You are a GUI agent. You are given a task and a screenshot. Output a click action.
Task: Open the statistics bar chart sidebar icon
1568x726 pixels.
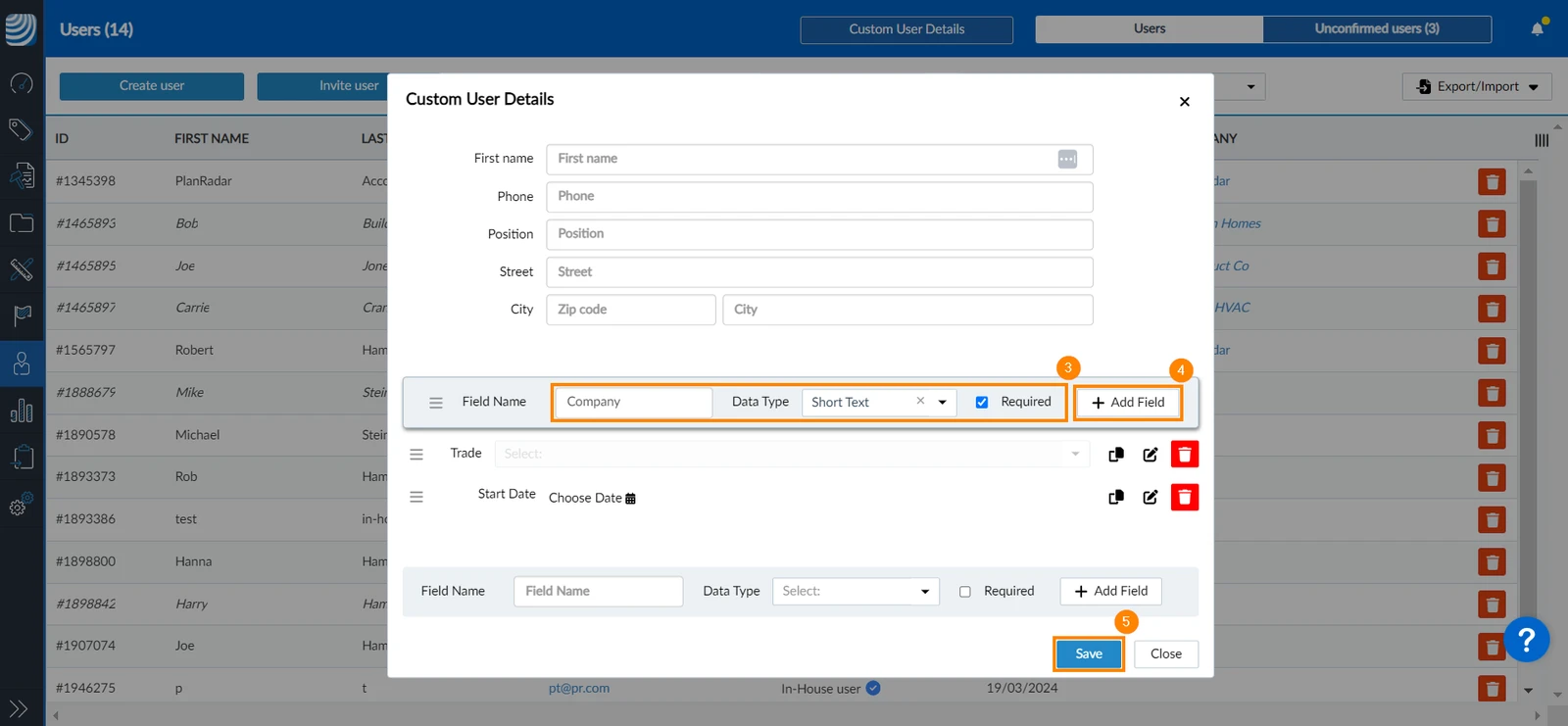pos(22,411)
